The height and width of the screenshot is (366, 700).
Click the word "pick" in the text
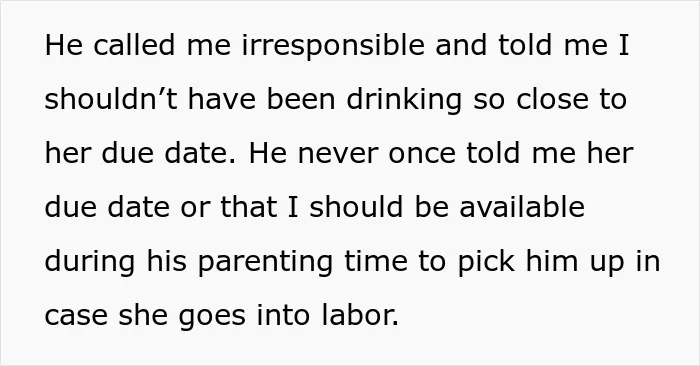tap(486, 263)
